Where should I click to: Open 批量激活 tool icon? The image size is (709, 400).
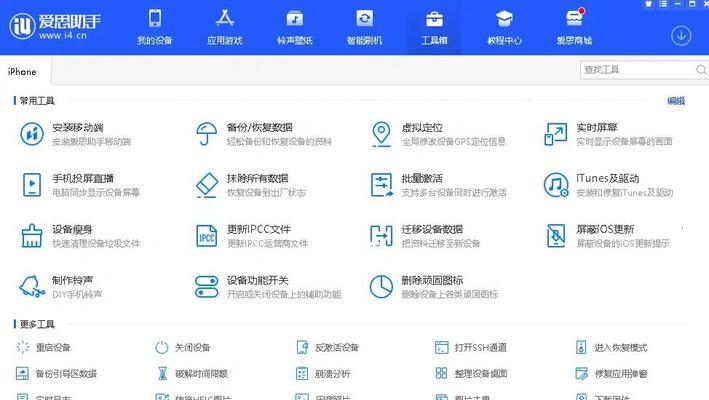(382, 185)
